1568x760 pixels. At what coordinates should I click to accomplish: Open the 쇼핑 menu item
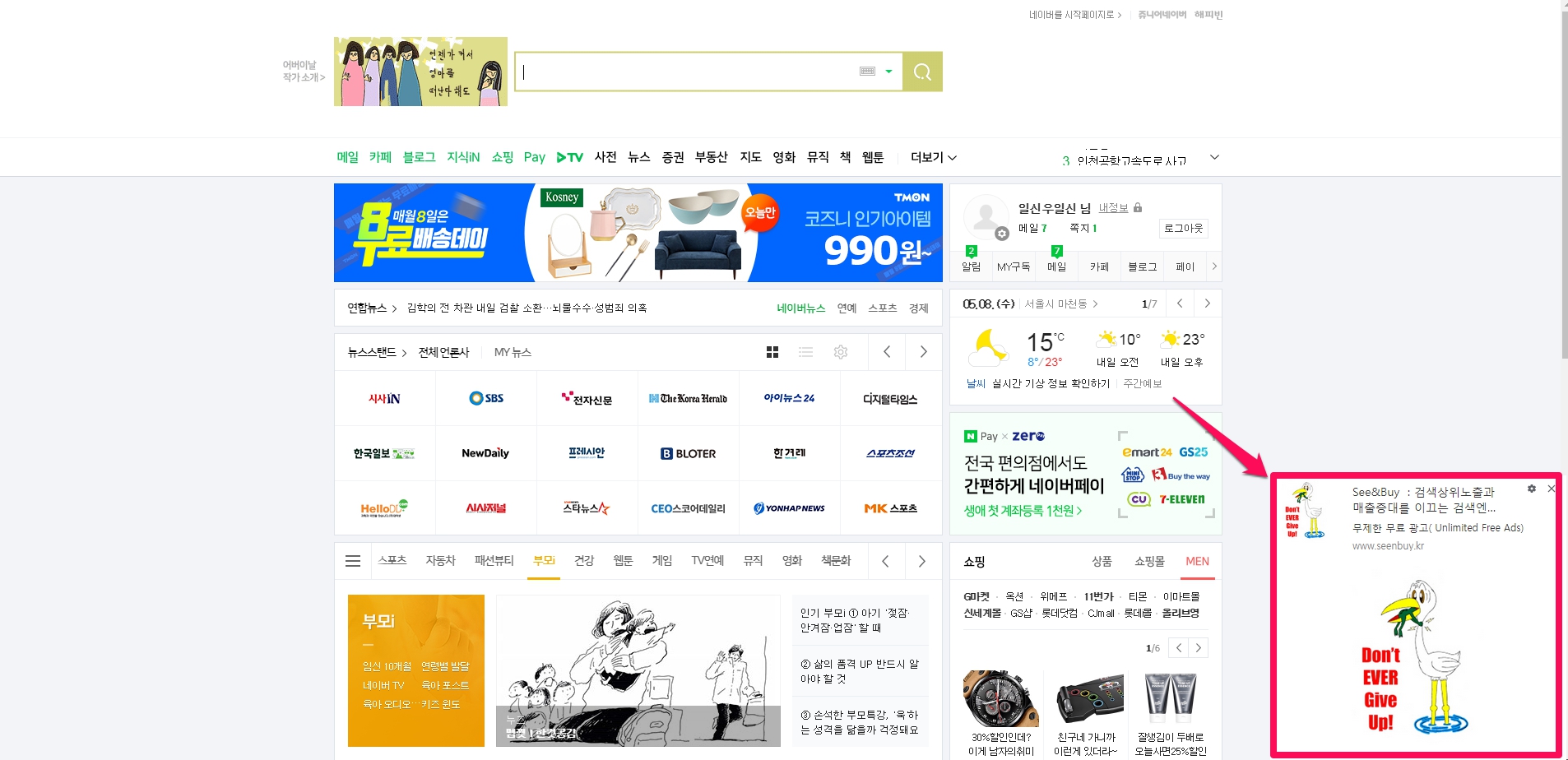(502, 157)
